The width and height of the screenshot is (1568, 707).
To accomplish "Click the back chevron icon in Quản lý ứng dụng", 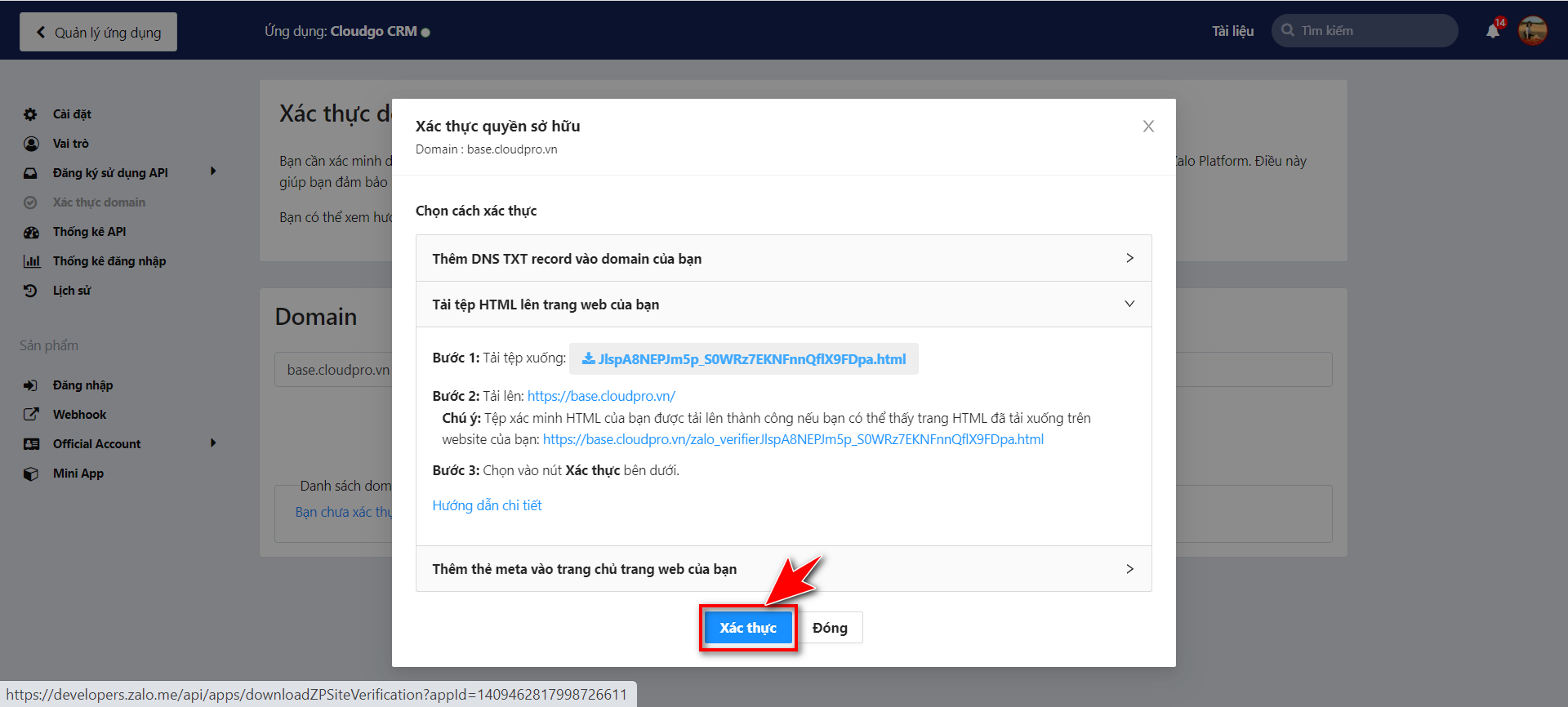I will click(41, 32).
